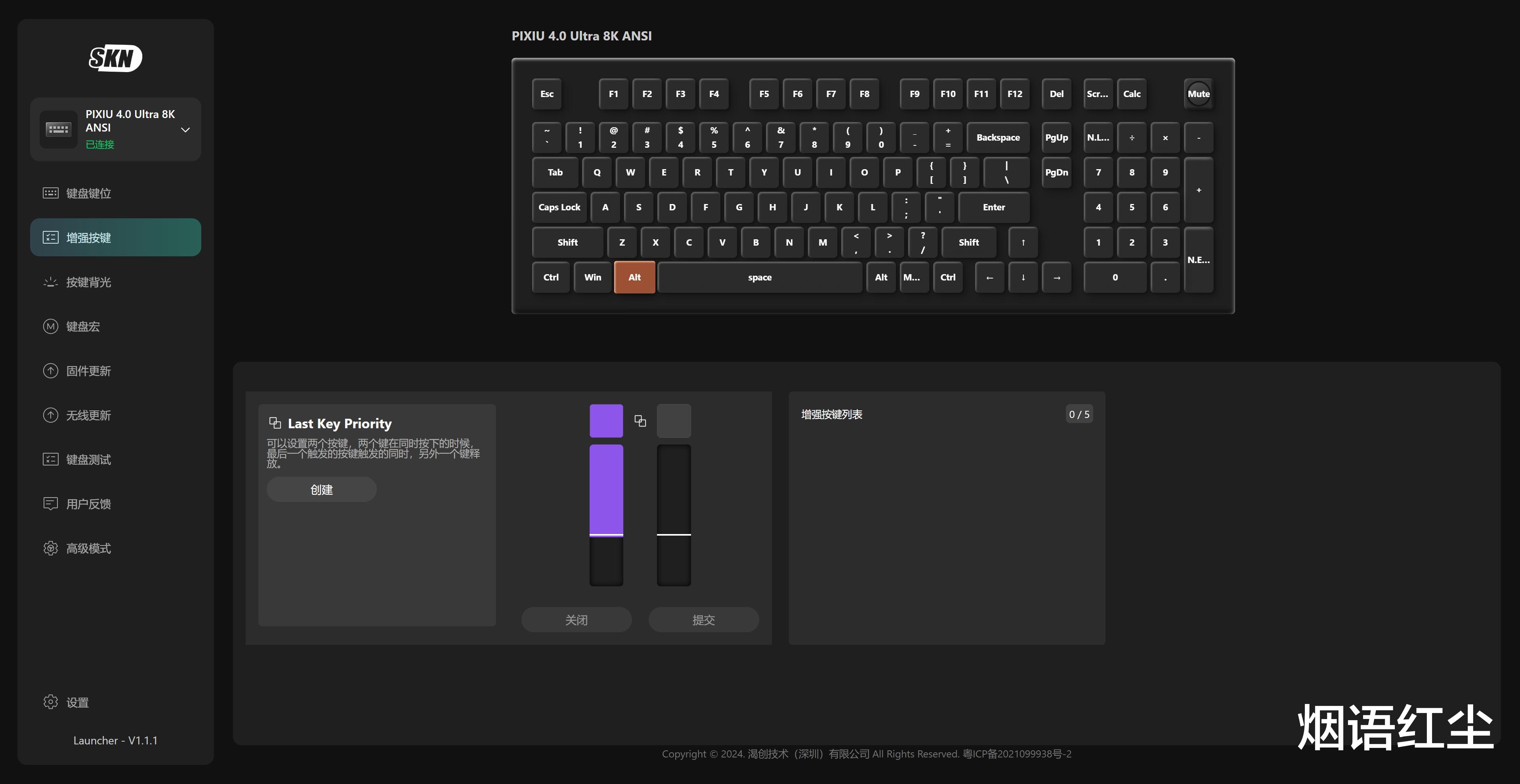
Task: Toggle the round Mute knob key
Action: (1198, 94)
